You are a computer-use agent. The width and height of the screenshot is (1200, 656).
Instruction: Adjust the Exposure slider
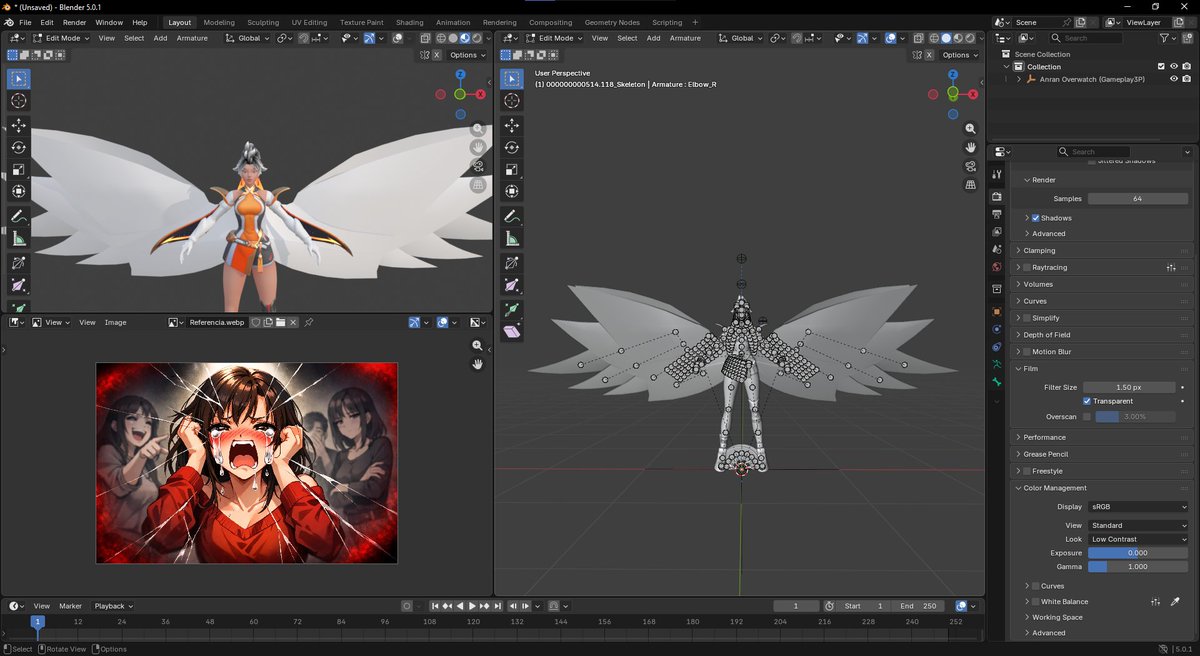coord(1138,553)
